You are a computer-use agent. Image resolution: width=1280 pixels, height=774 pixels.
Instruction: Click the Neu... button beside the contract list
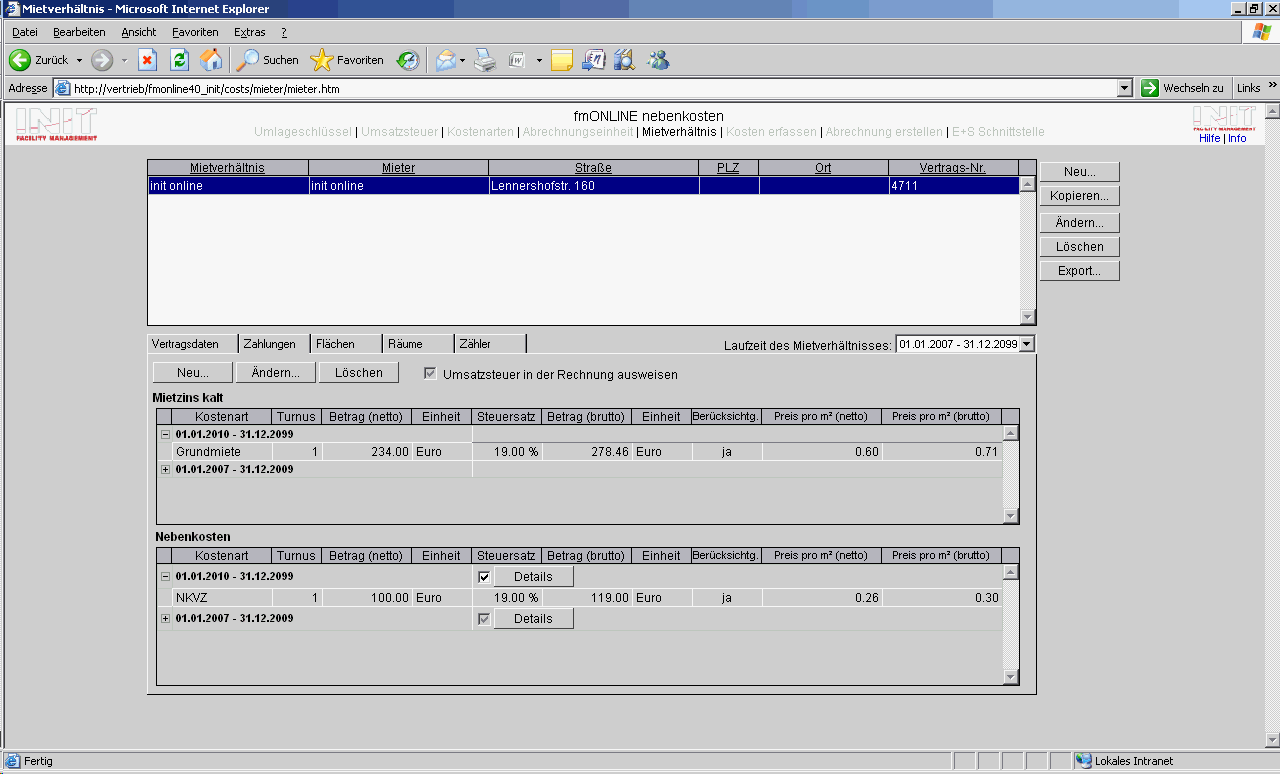1080,172
